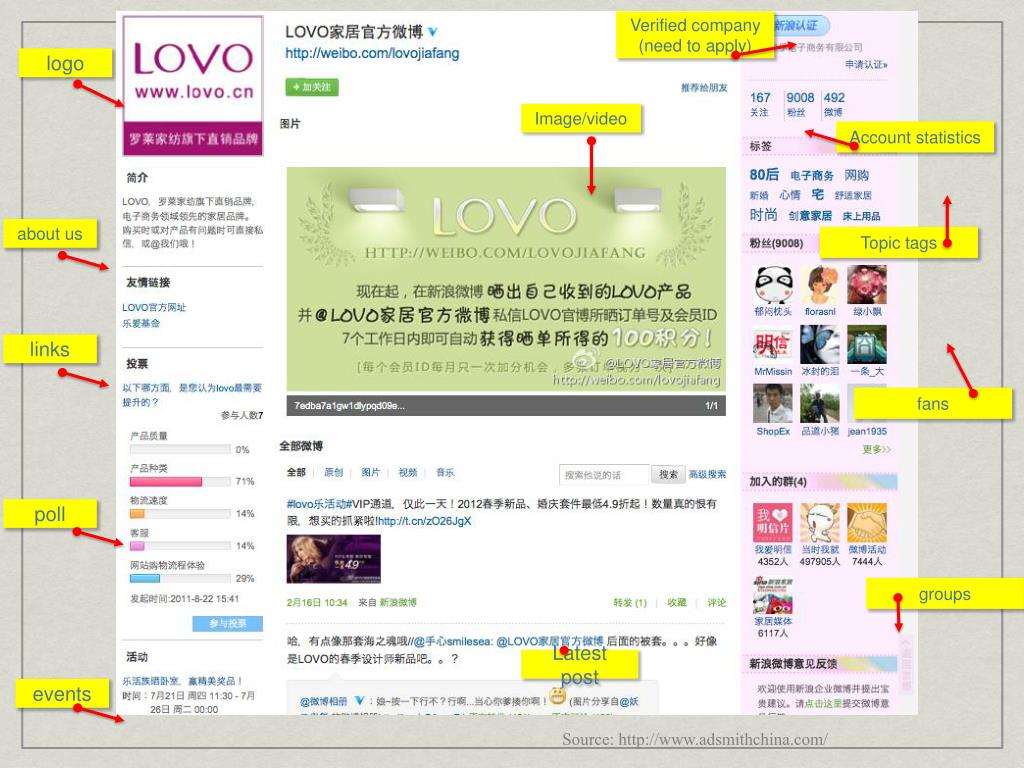Open LOVO官方网址 friendly link

click(154, 308)
